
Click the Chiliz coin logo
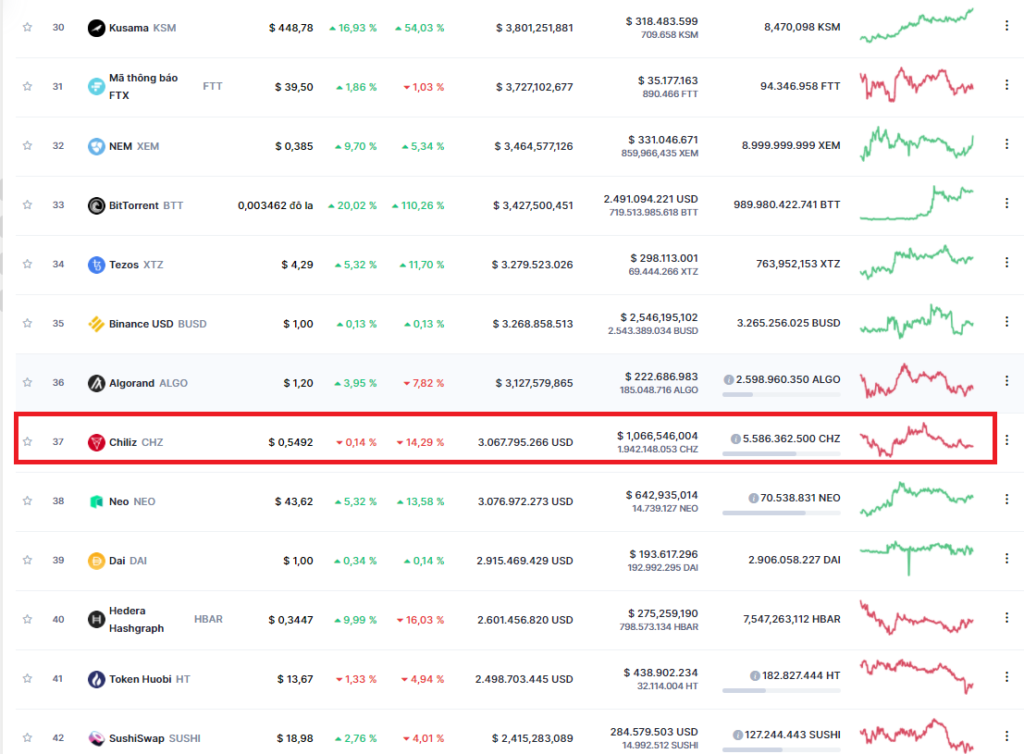point(96,443)
